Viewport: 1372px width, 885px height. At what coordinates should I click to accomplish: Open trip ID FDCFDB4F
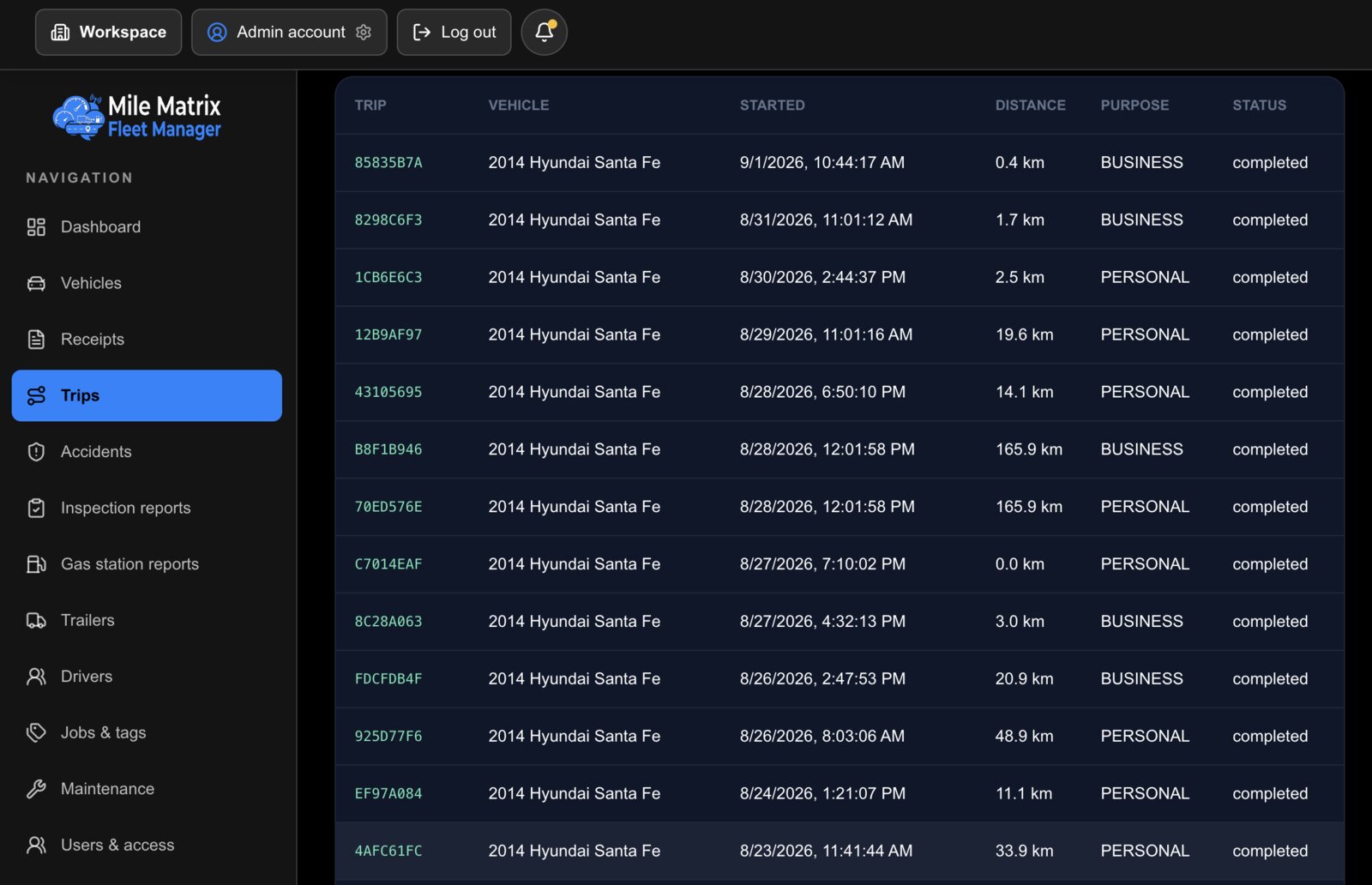(x=388, y=679)
